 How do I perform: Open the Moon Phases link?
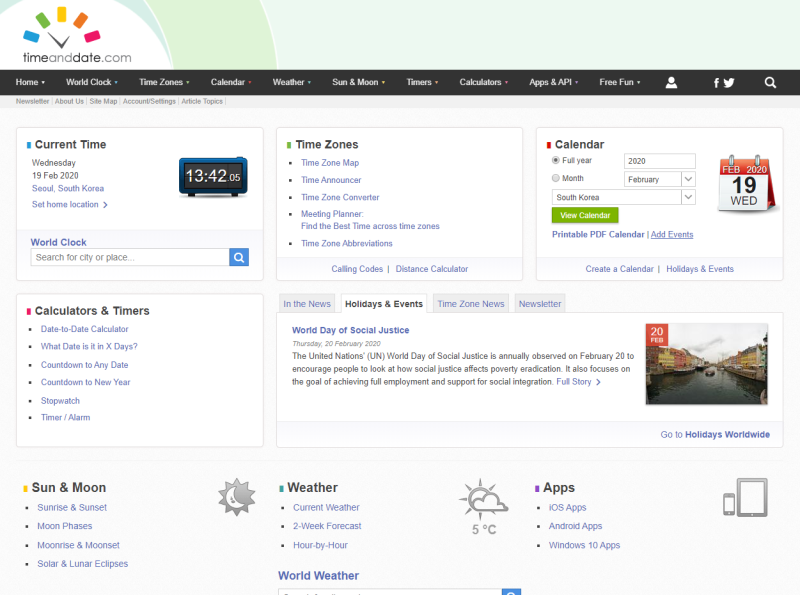[65, 526]
